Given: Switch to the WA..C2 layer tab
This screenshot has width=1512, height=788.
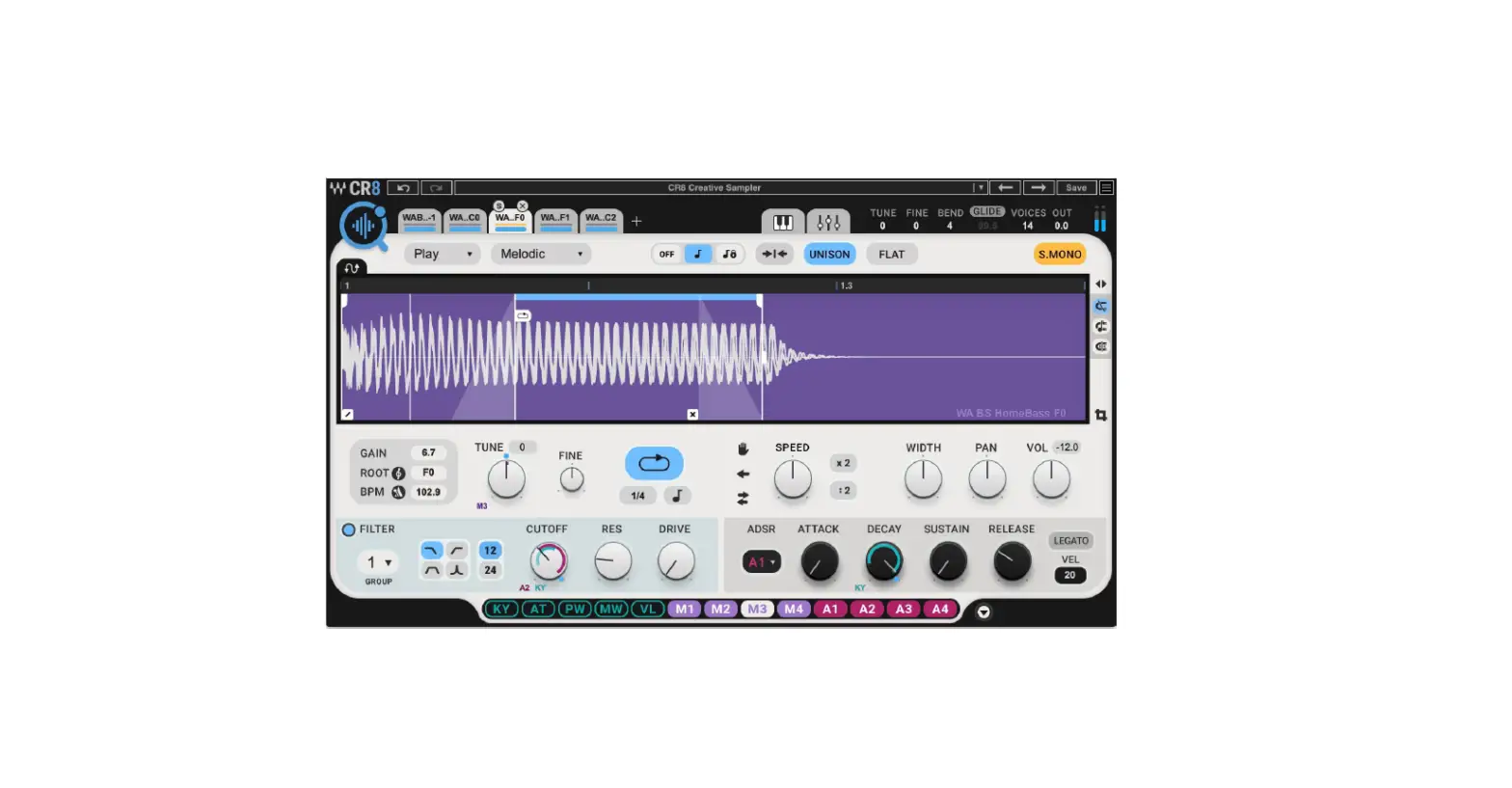Looking at the screenshot, I should [x=601, y=221].
